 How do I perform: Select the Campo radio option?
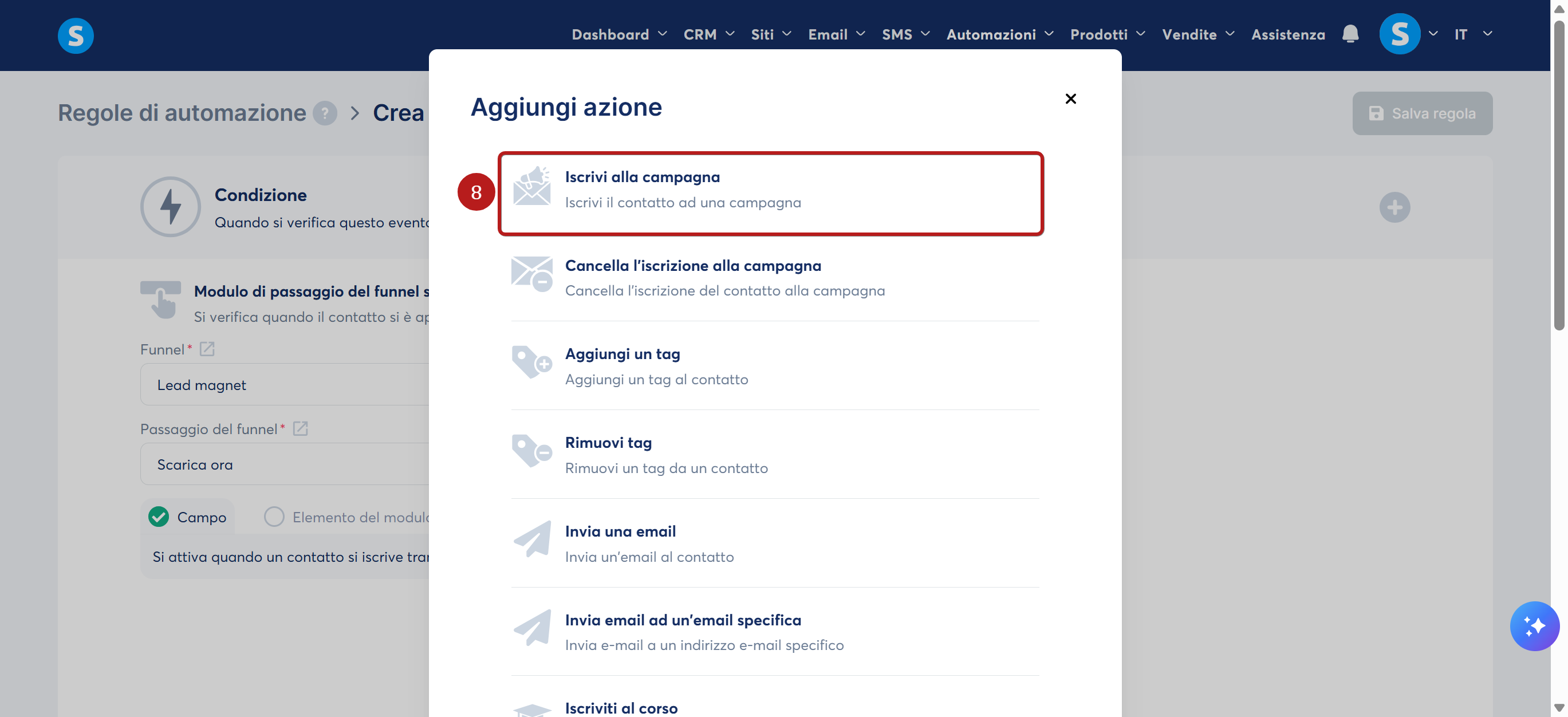[159, 517]
